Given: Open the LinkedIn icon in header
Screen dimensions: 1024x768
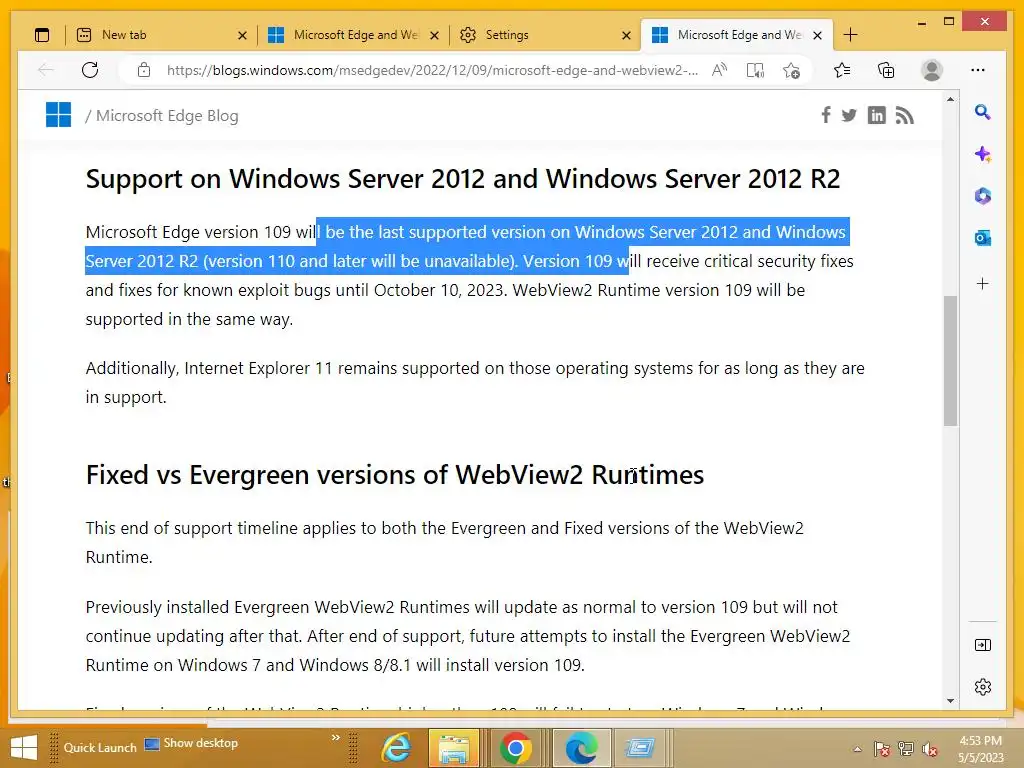Looking at the screenshot, I should 876,116.
